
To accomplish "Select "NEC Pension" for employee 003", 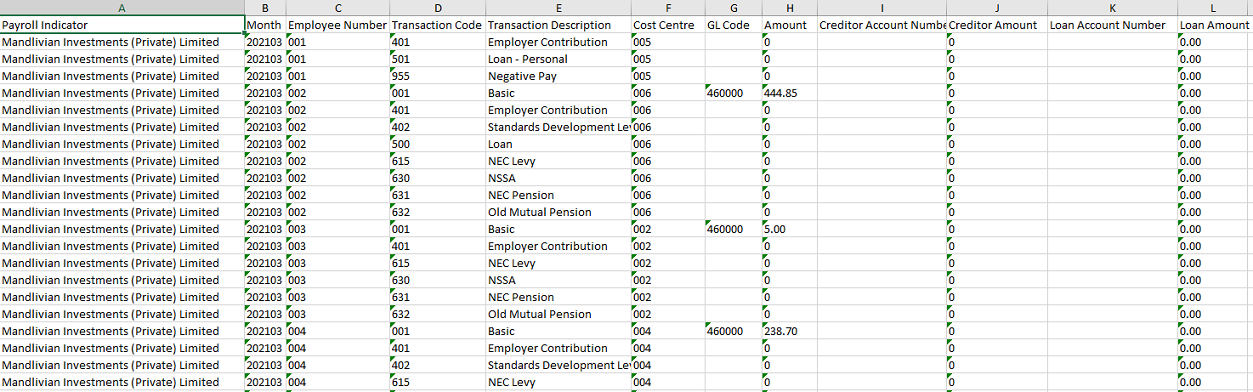I will point(559,297).
